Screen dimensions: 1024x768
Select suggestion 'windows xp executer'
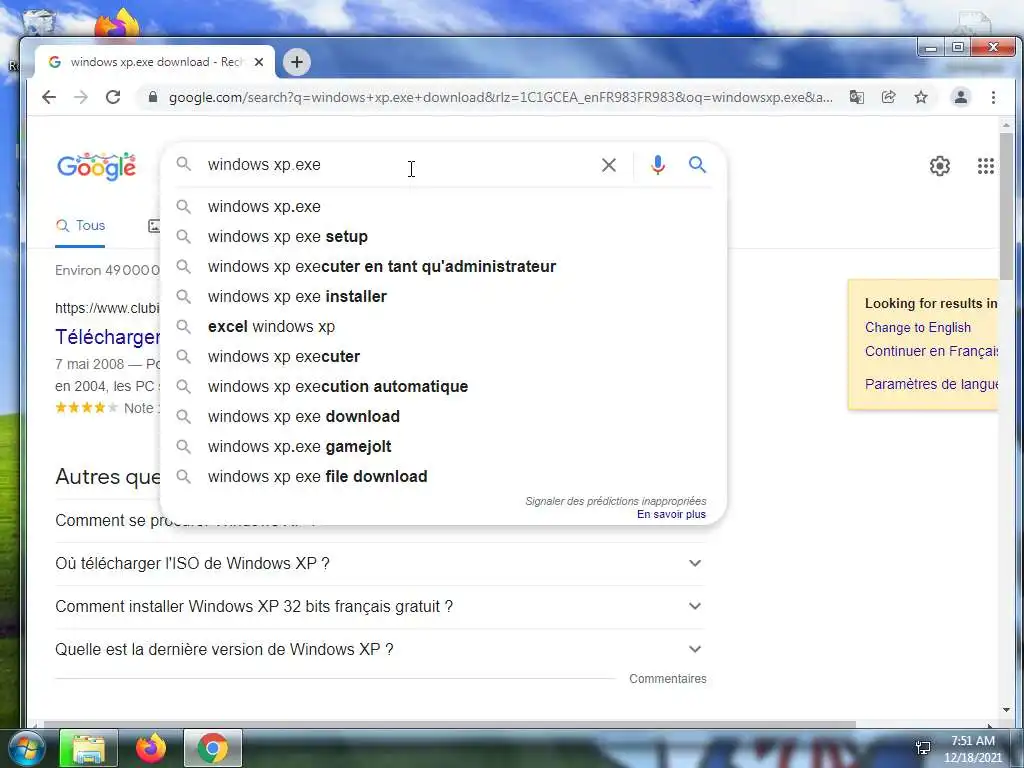pos(443,357)
